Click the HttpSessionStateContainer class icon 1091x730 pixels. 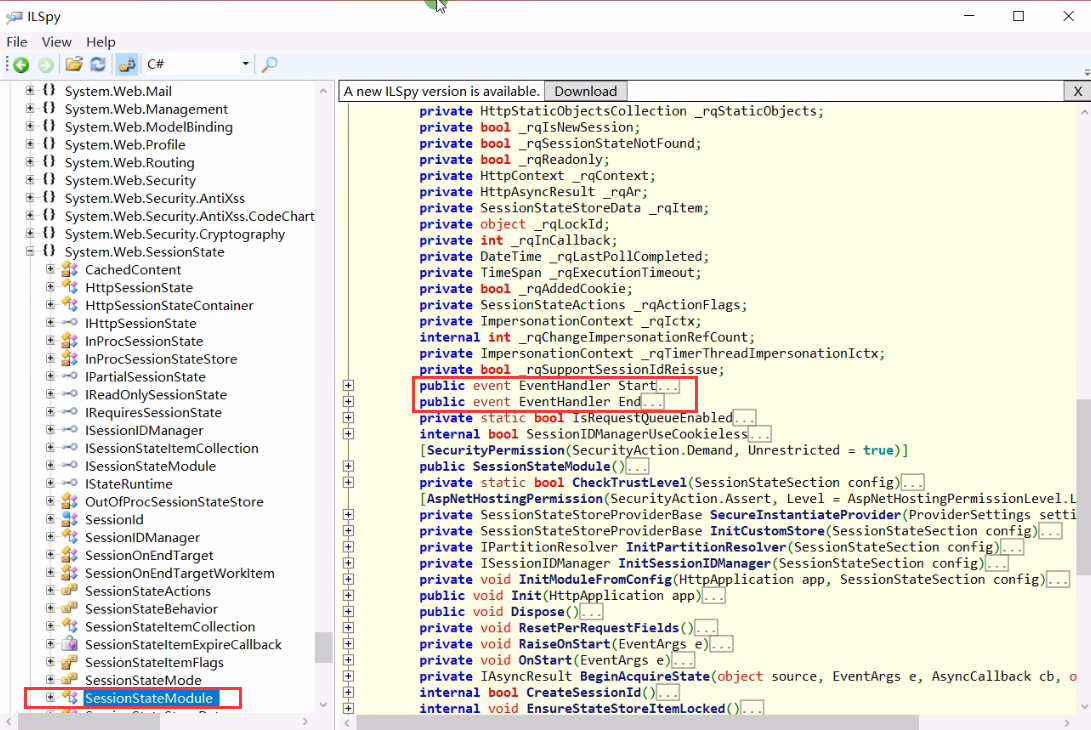69,305
